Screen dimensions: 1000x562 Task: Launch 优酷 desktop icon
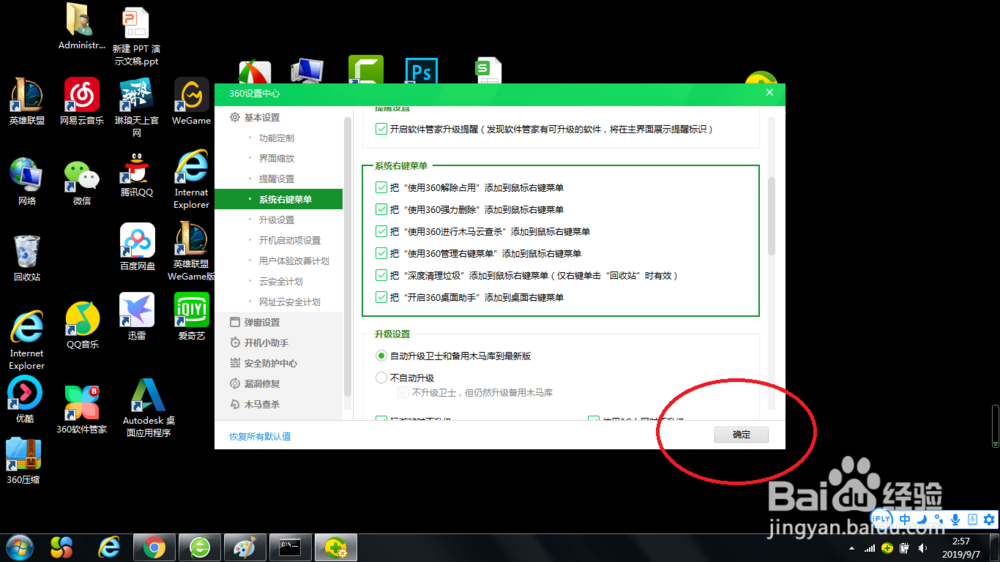click(25, 399)
